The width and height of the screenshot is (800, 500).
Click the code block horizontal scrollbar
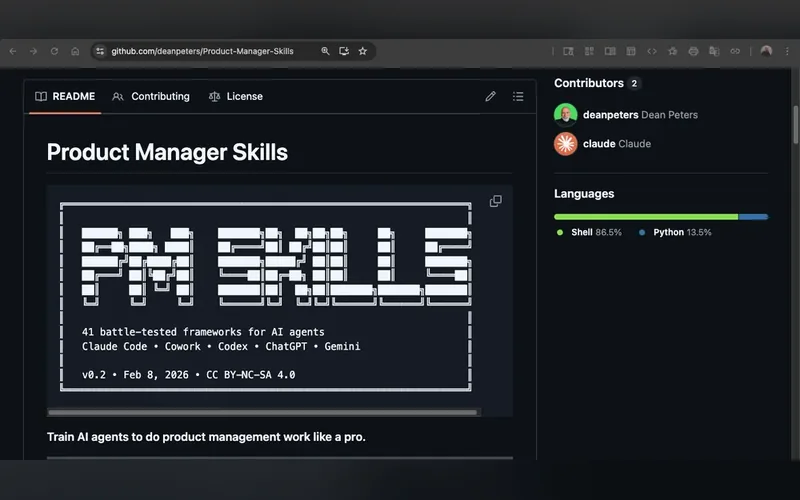(x=263, y=412)
